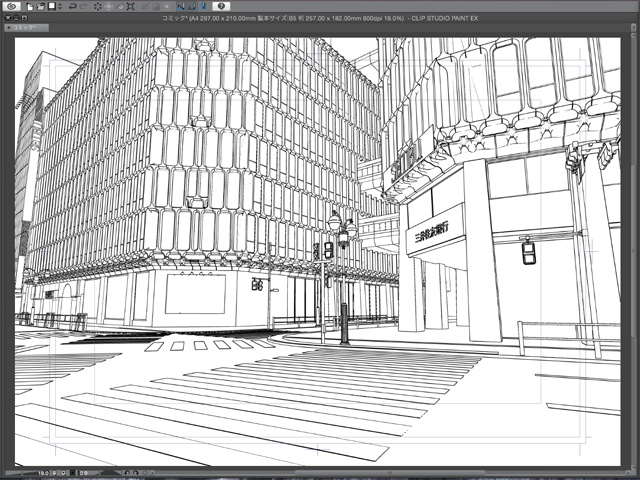Image resolution: width=640 pixels, height=480 pixels.
Task: Toggle Snap to Special Ruler
Action: tap(192, 7)
